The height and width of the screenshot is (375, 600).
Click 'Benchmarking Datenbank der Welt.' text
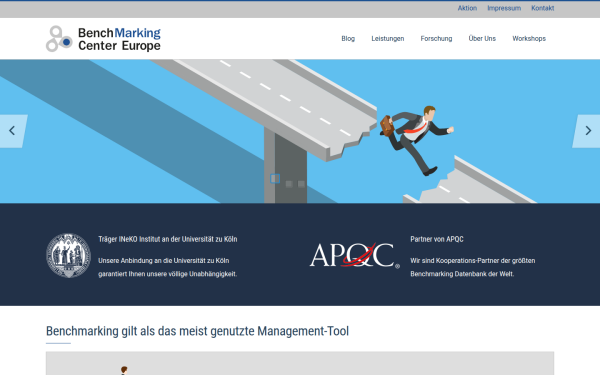(x=462, y=274)
